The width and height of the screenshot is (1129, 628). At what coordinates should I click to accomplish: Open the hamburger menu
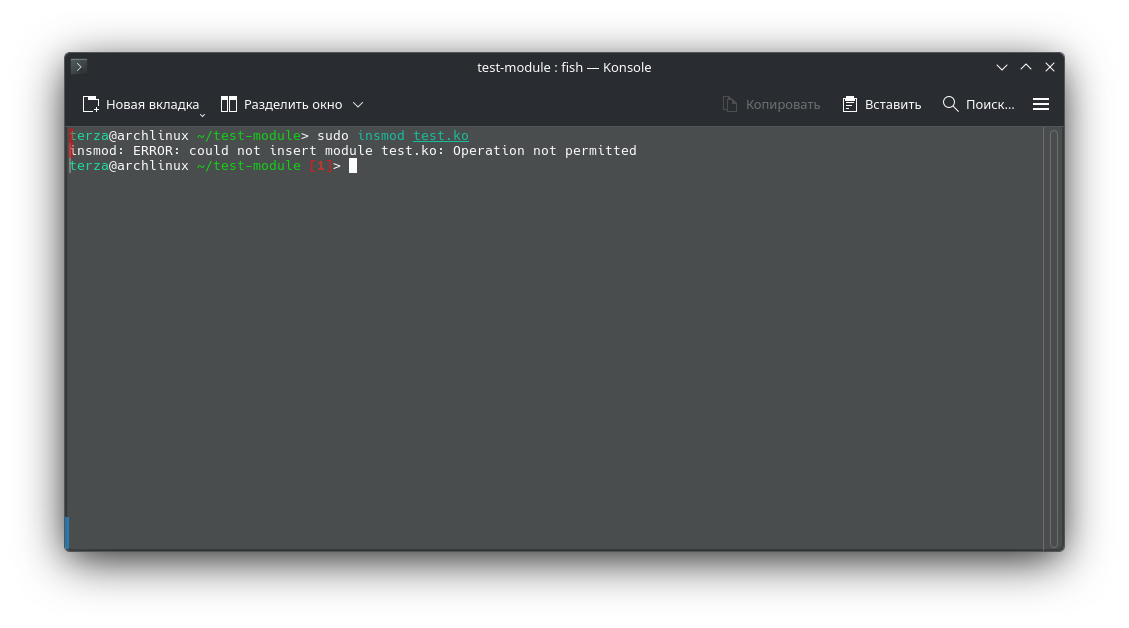[x=1040, y=104]
